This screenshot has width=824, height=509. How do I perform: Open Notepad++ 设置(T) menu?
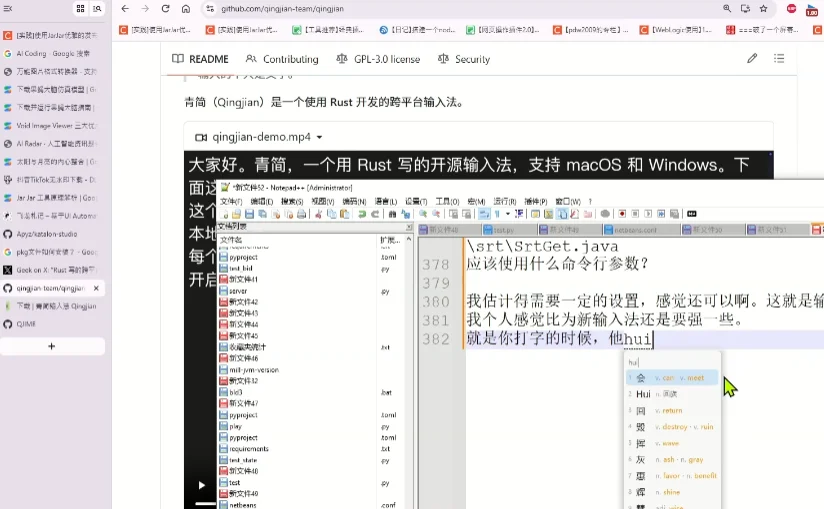point(416,201)
